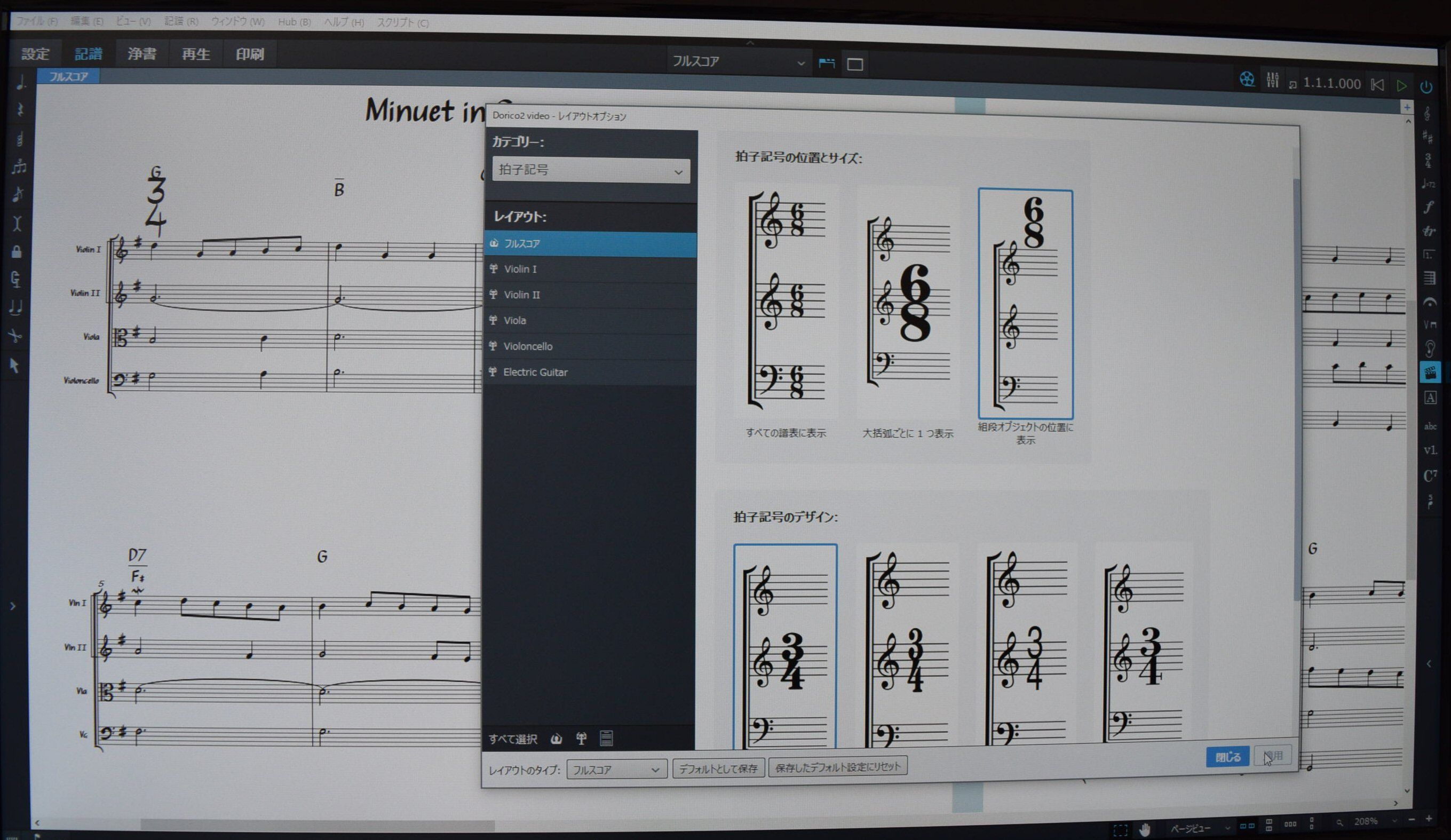Screen dimensions: 1451x840
Task: Select Electric Guitar in layout list
Action: click(535, 373)
